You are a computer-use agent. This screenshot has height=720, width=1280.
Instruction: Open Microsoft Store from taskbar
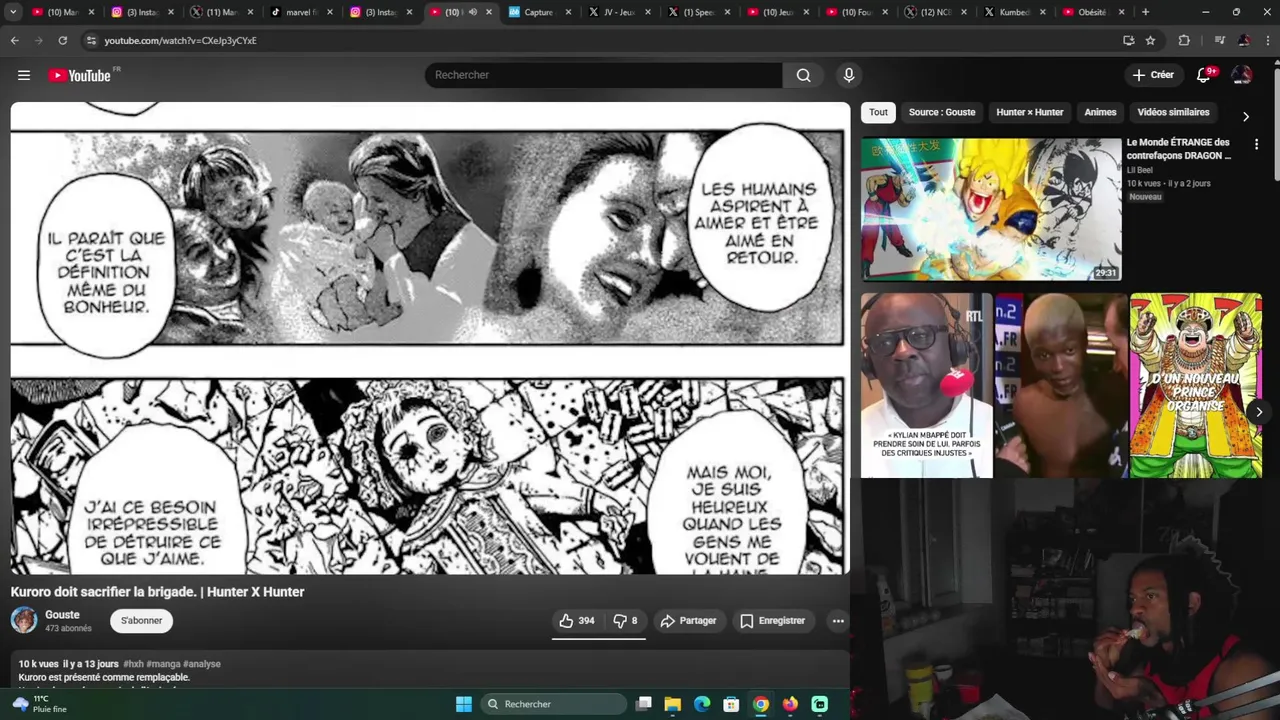tap(731, 704)
